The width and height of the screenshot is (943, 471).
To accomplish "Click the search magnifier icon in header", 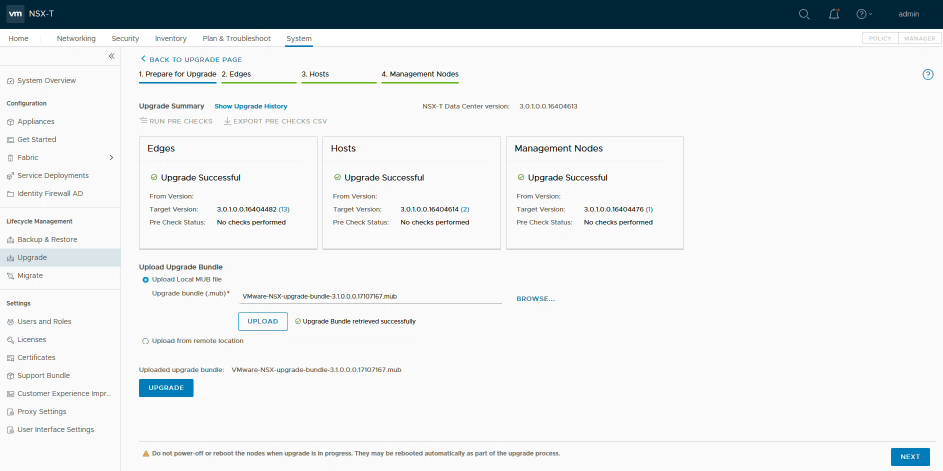I will click(x=804, y=14).
